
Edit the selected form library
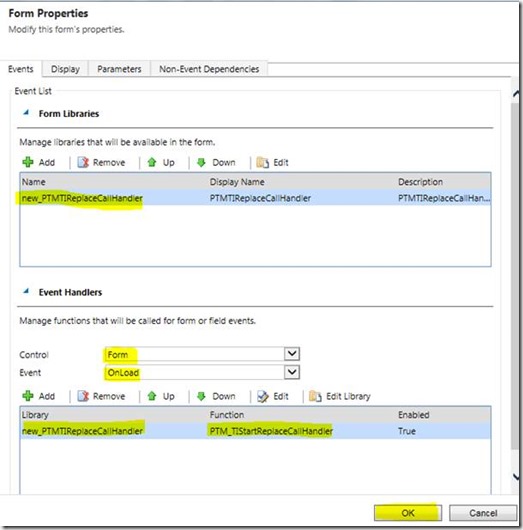(272, 163)
